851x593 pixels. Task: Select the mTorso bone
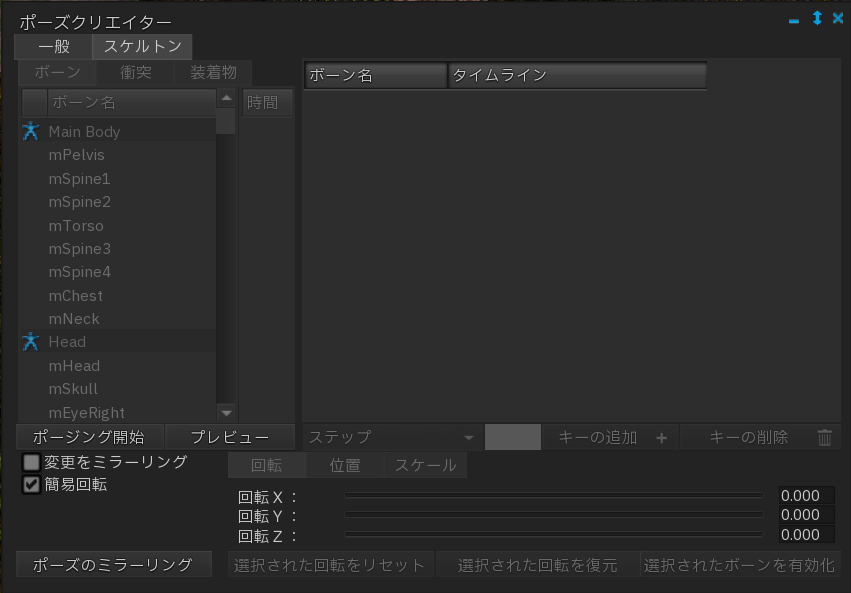(118, 226)
